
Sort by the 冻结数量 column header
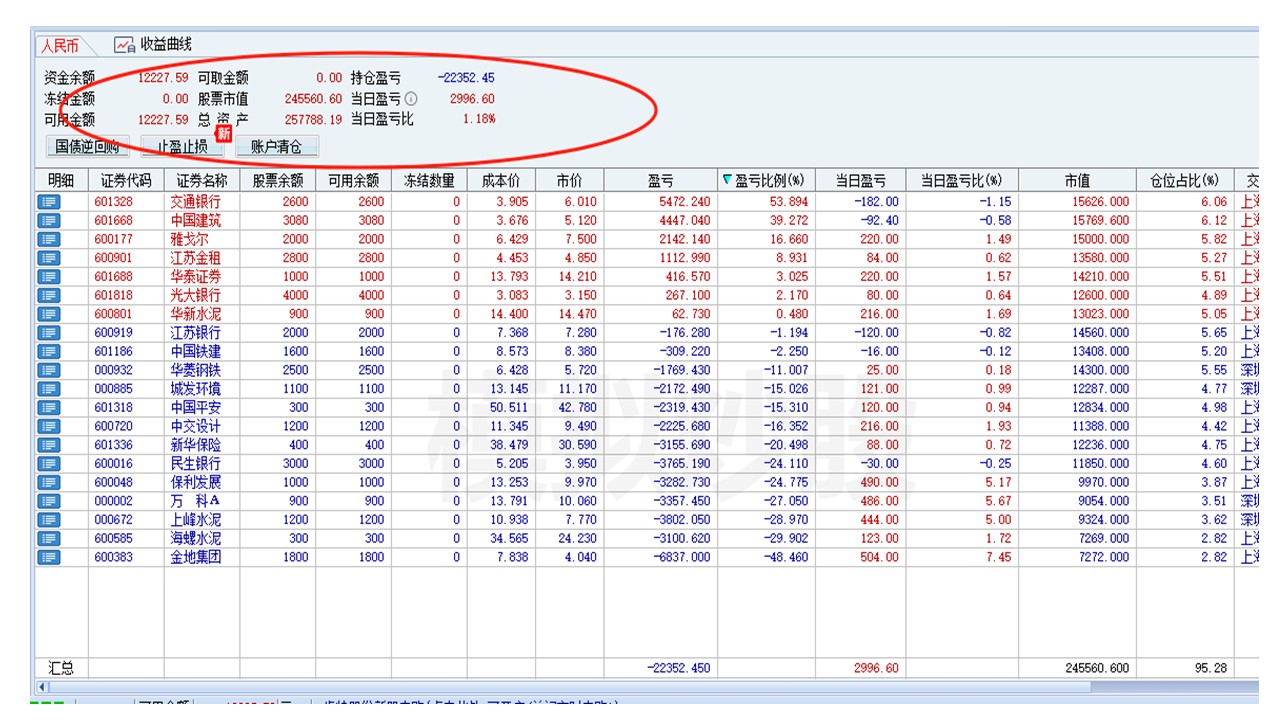pos(429,181)
